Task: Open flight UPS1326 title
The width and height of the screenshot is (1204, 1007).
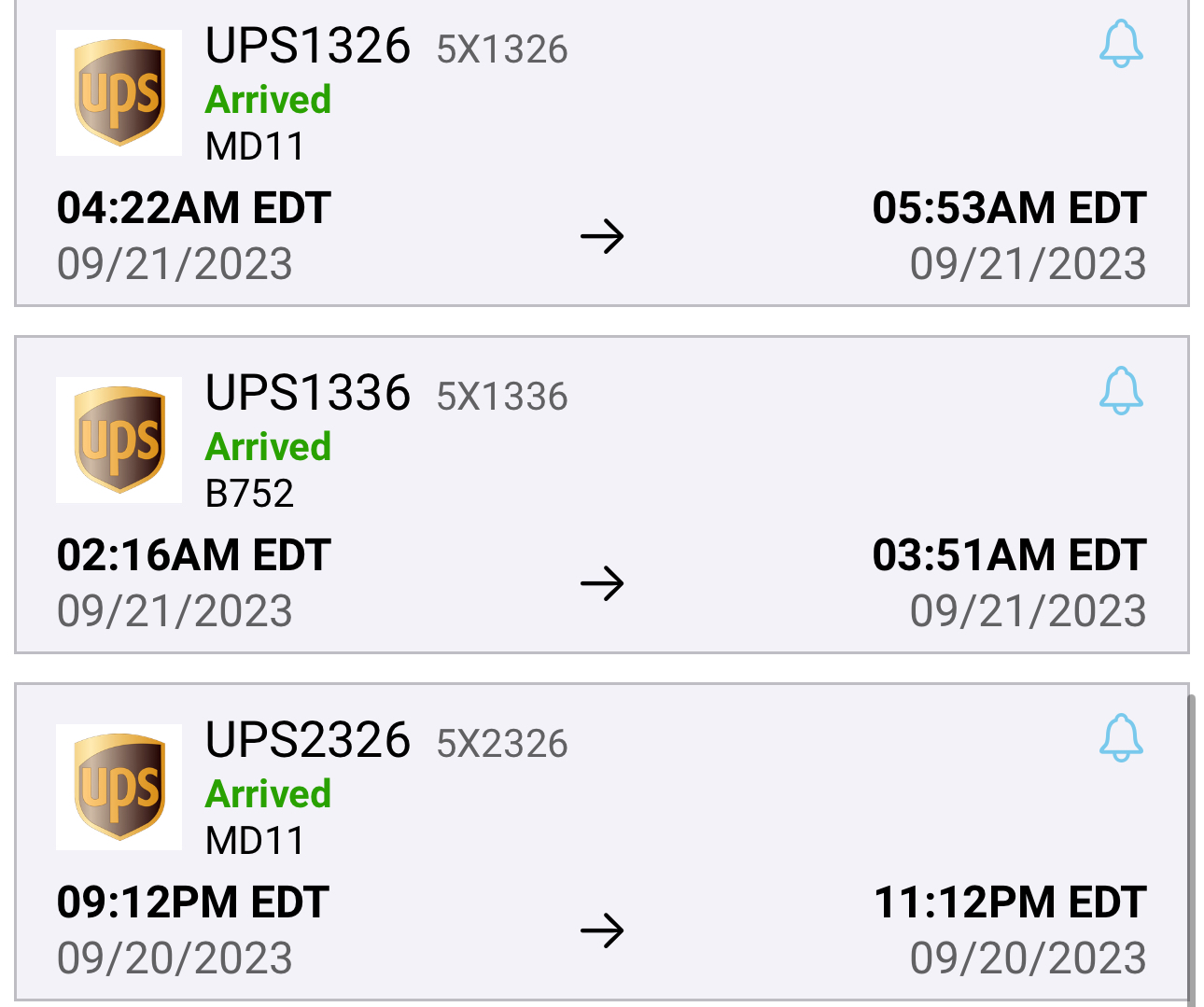Action: tap(307, 46)
